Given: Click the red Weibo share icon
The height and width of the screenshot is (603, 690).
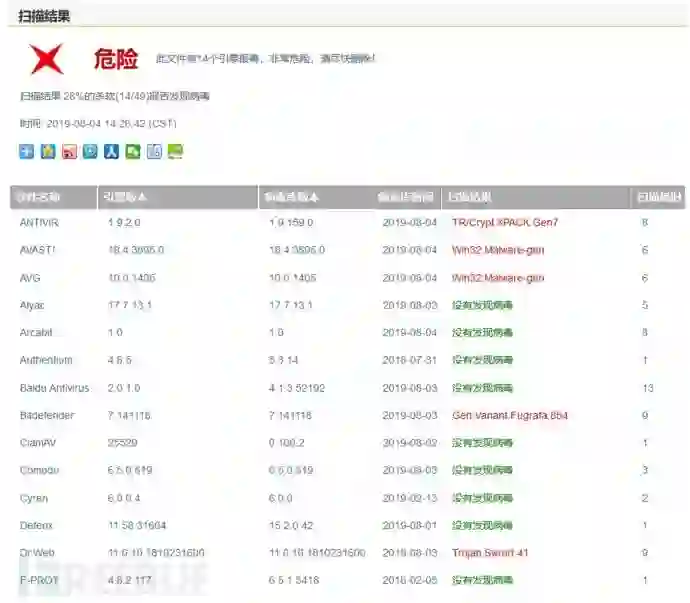Looking at the screenshot, I should click(x=69, y=151).
